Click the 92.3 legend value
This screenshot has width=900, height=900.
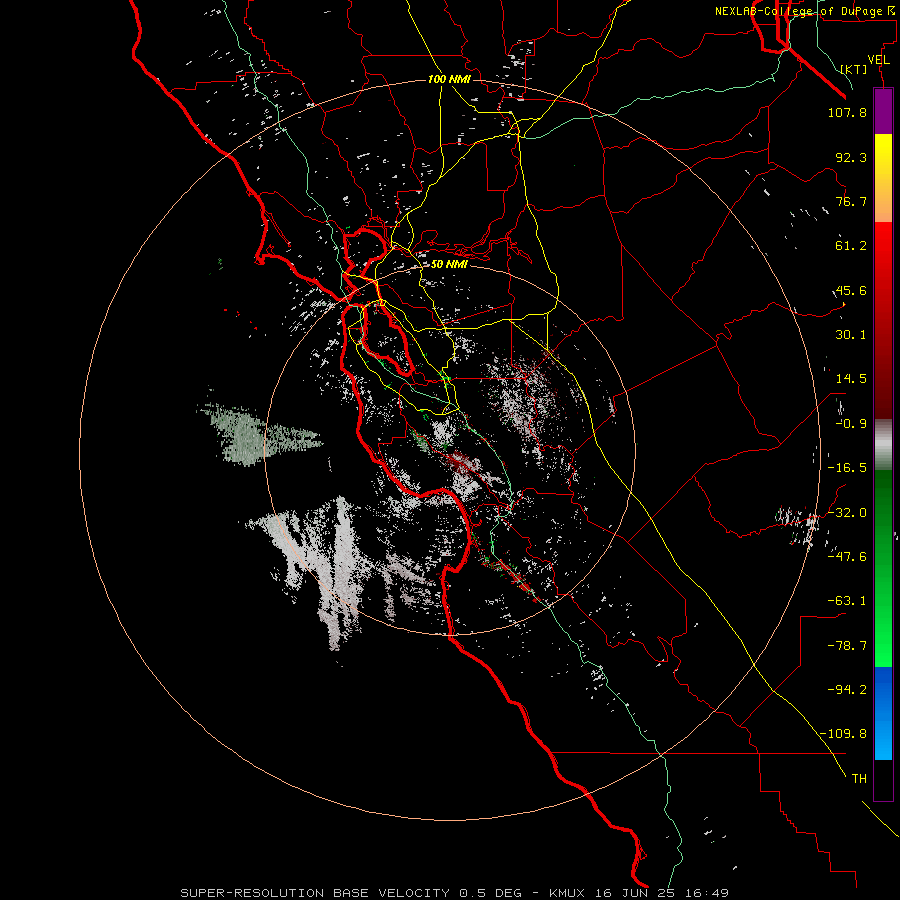[851, 157]
